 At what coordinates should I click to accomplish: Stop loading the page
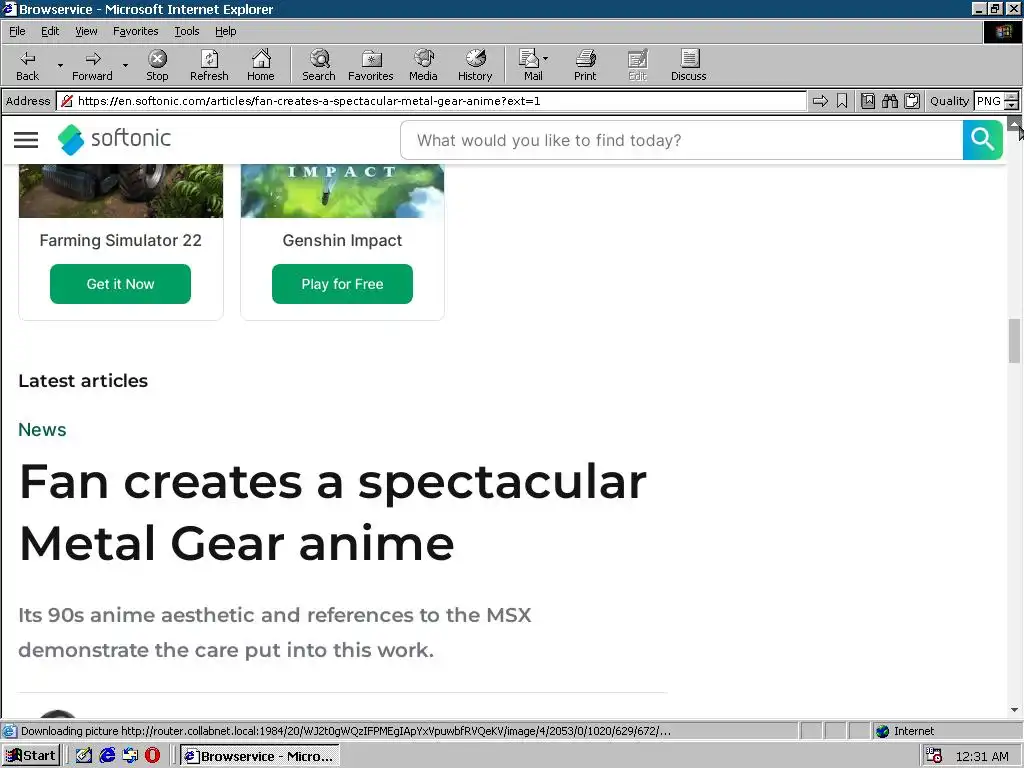(157, 65)
